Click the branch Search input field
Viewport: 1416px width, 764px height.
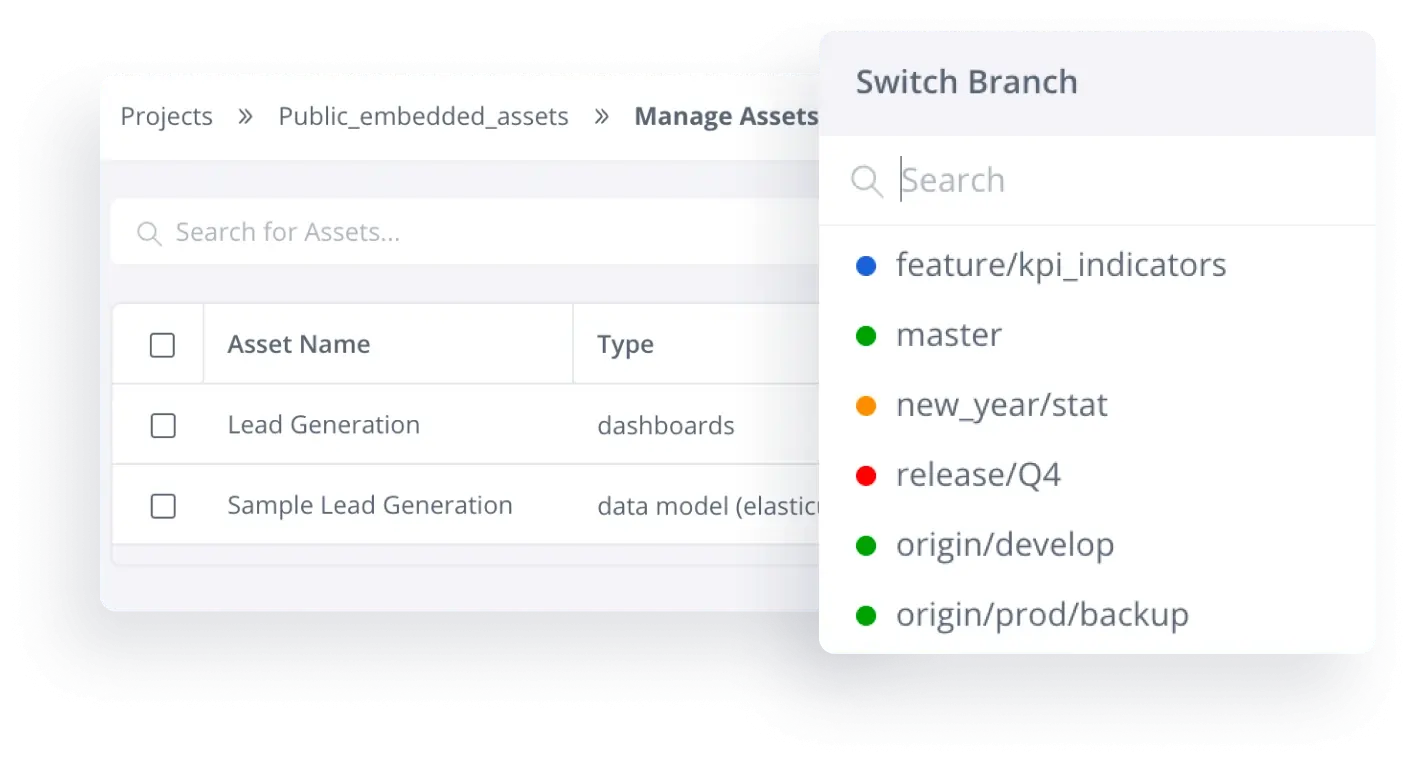[x=1000, y=180]
